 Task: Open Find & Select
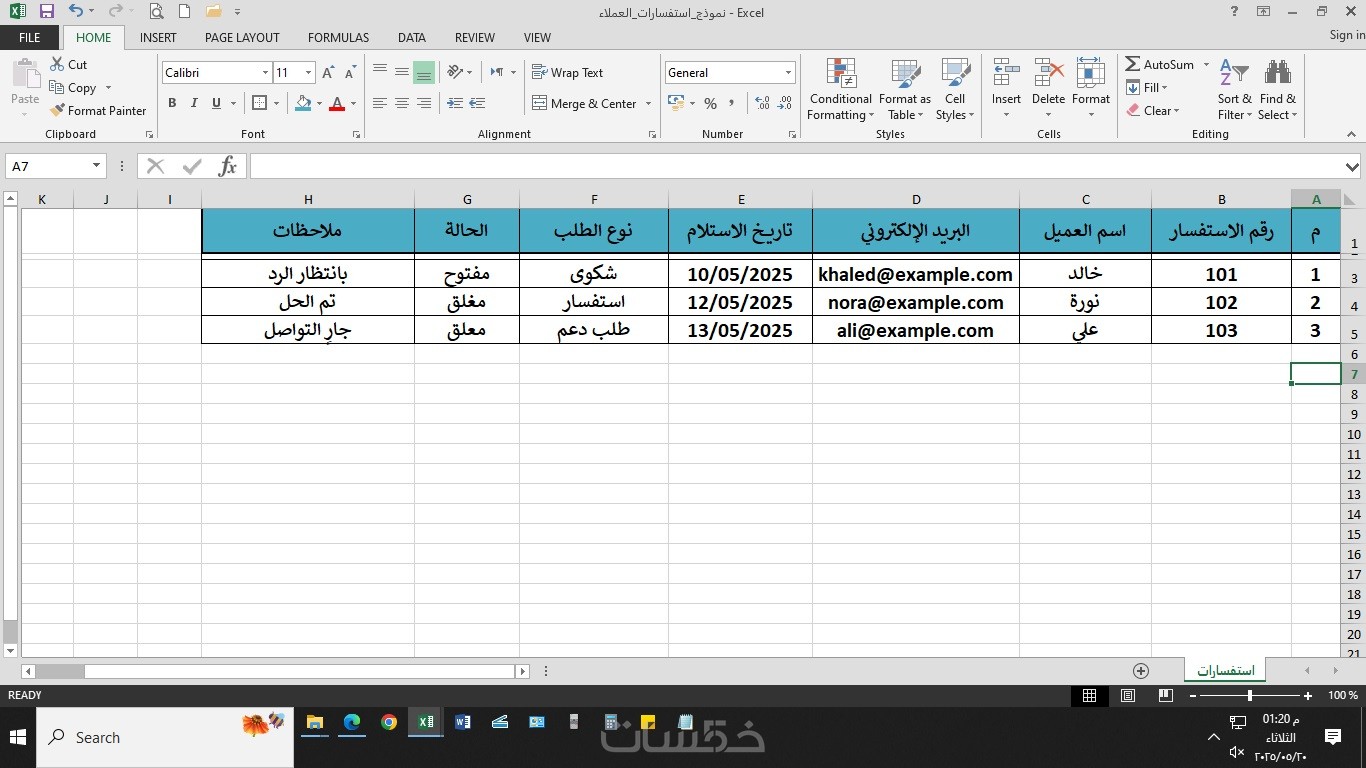pyautogui.click(x=1277, y=90)
